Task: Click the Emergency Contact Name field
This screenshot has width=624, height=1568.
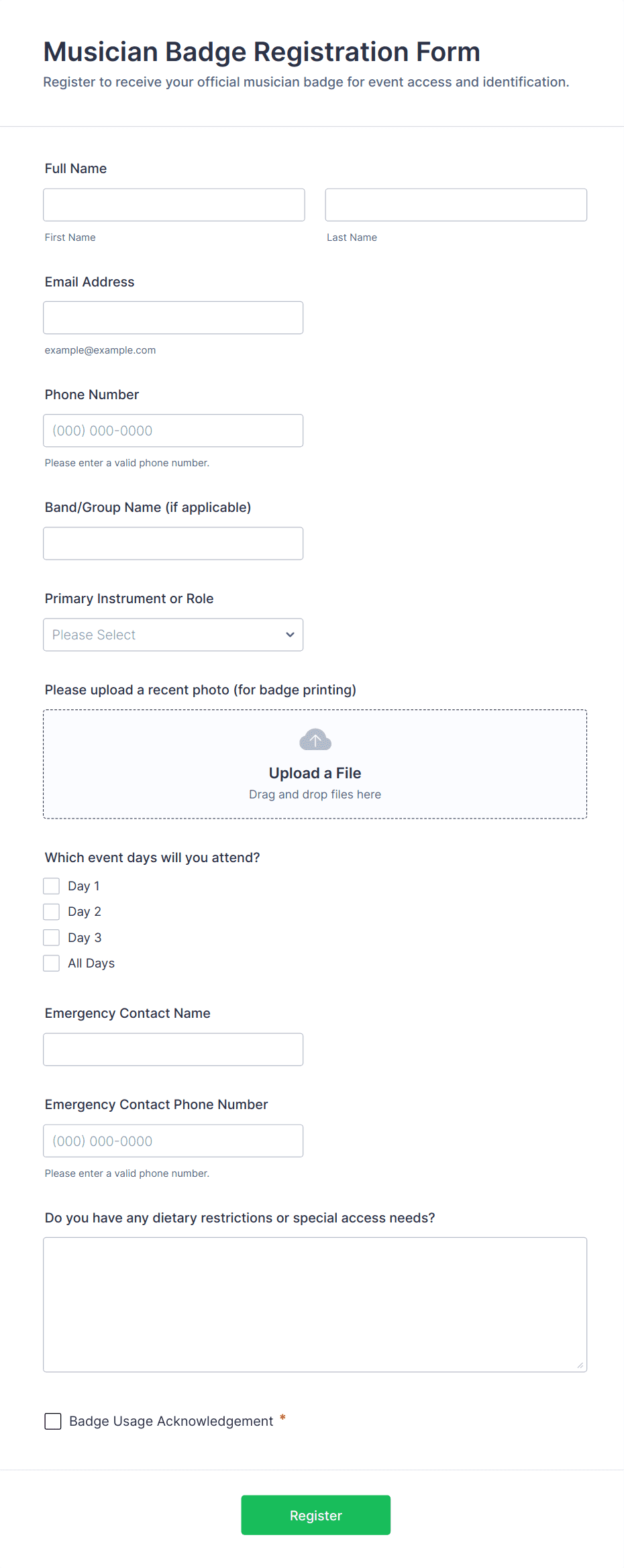Action: pos(173,1049)
